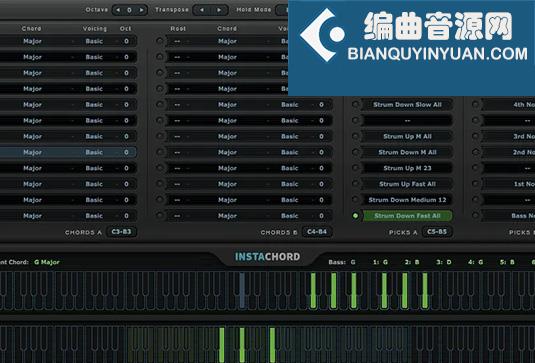Enable the Strum Up Fast All indicator LED

tap(355, 184)
